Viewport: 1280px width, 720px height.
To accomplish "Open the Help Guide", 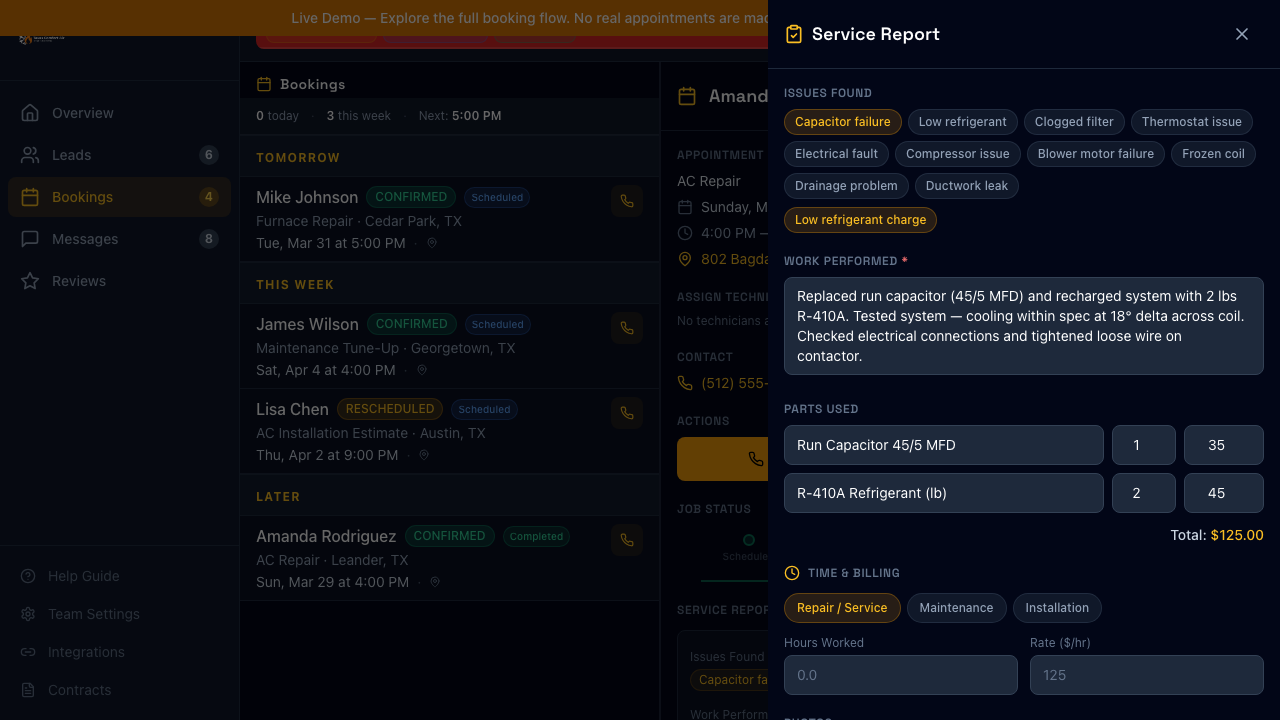I will pyautogui.click(x=83, y=576).
